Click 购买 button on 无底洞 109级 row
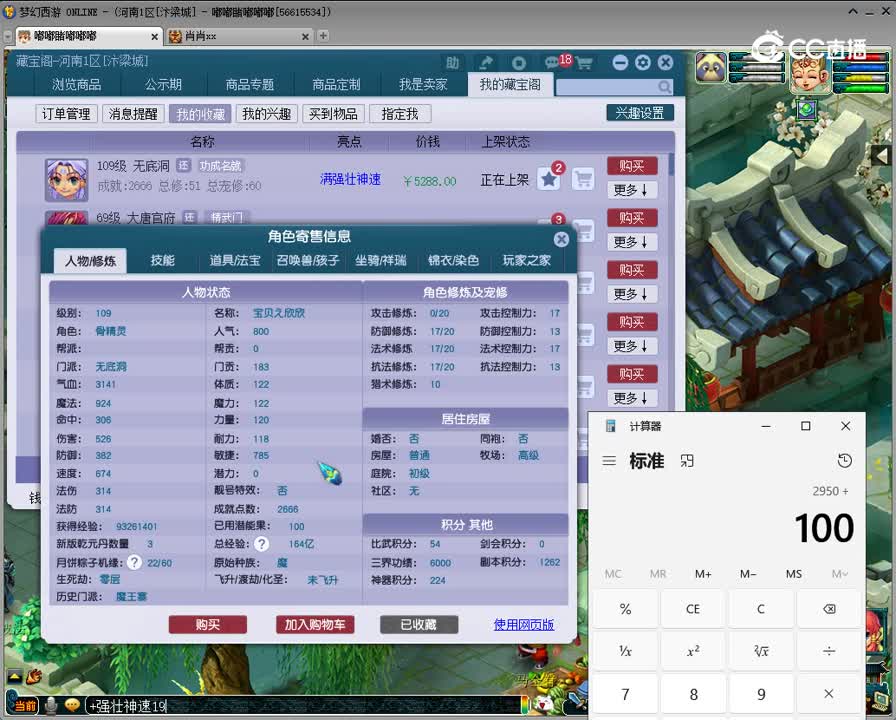The image size is (896, 720). pyautogui.click(x=631, y=166)
